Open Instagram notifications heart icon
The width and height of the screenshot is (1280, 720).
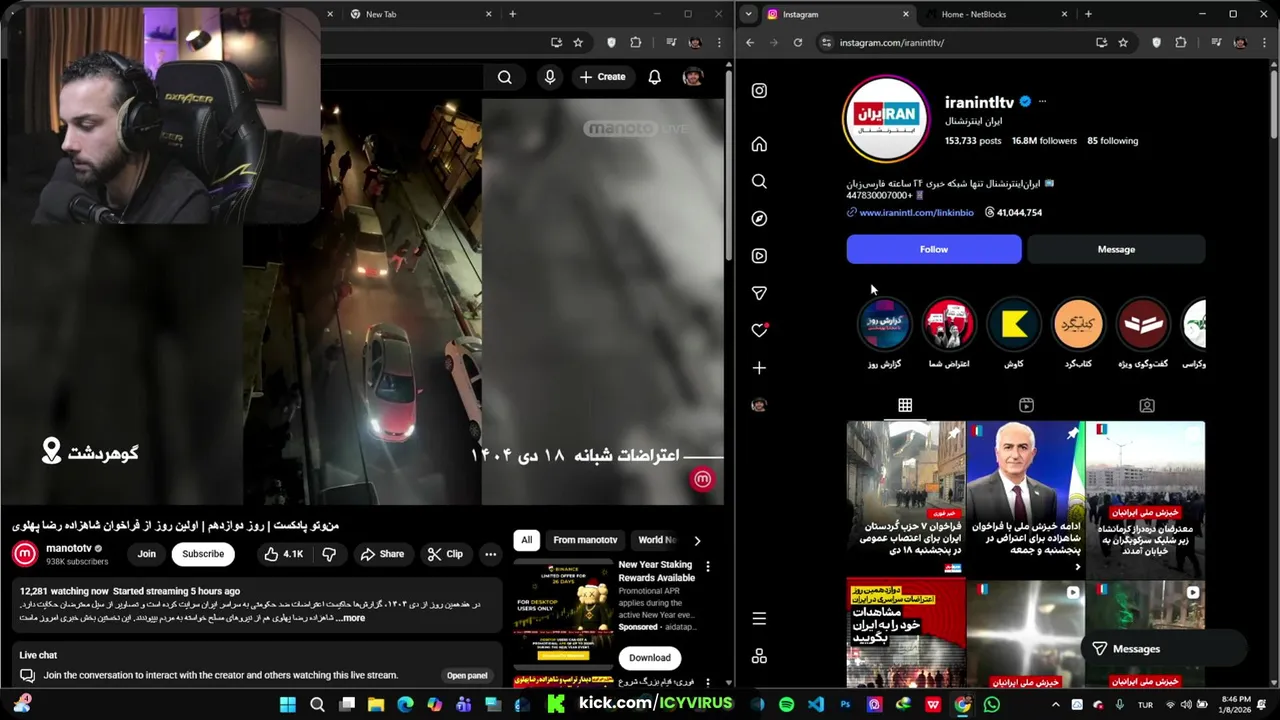pos(759,330)
